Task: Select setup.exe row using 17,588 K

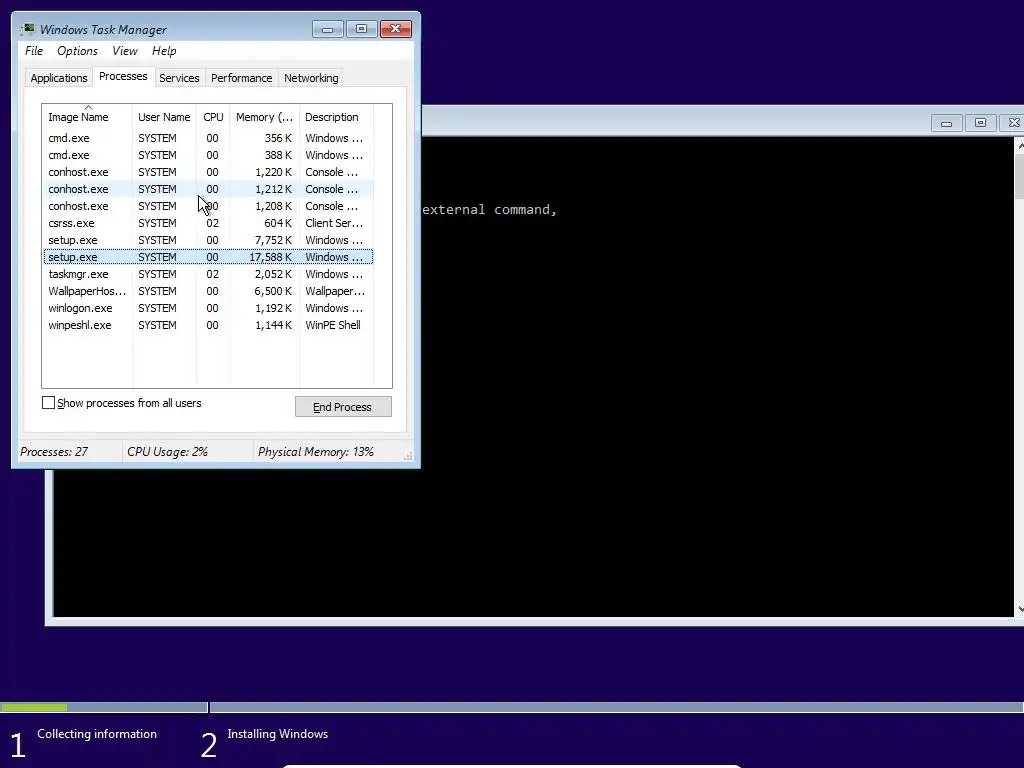Action: (x=208, y=257)
